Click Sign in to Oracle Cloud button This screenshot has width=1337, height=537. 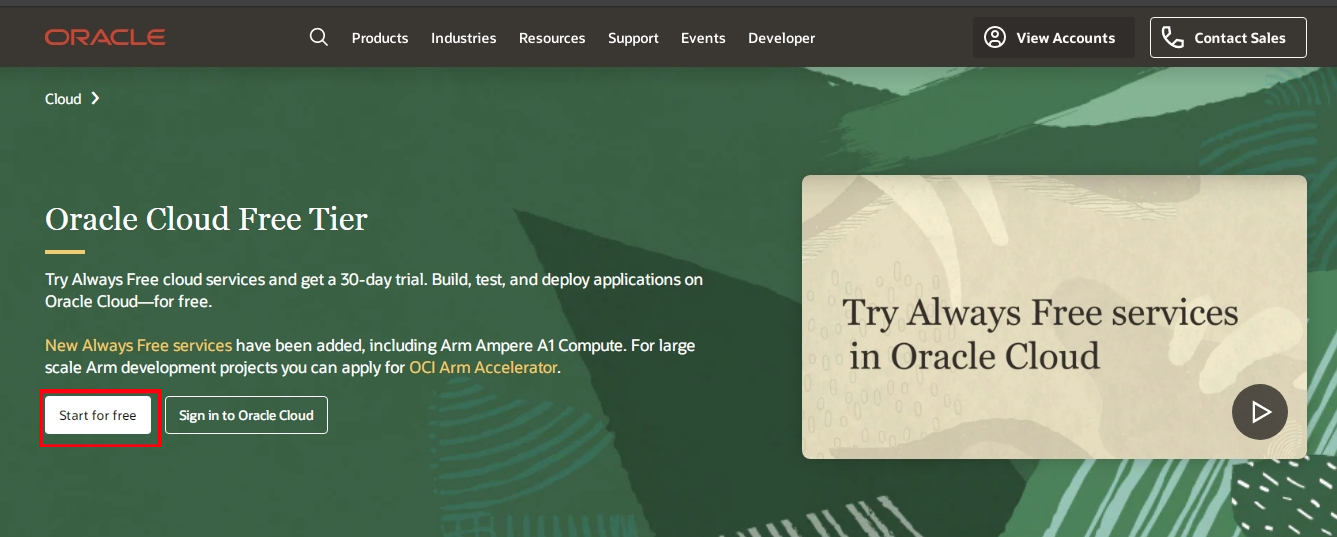pyautogui.click(x=246, y=415)
